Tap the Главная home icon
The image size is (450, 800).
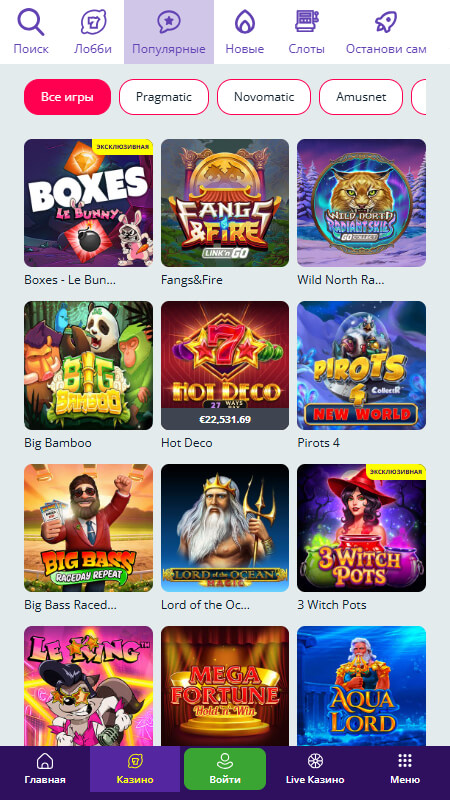pyautogui.click(x=45, y=761)
